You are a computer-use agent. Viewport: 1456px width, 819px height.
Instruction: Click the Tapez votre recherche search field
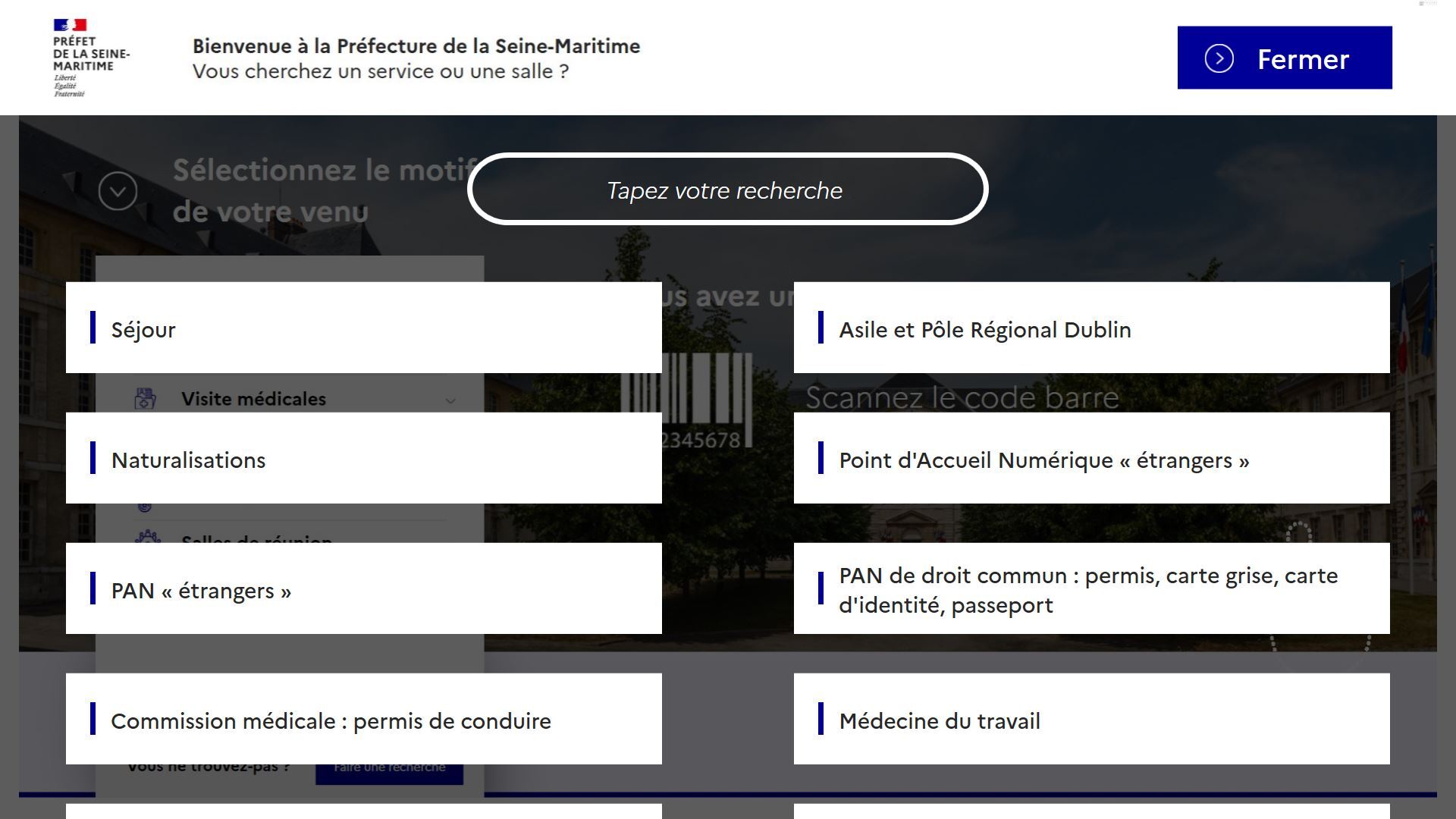pyautogui.click(x=727, y=190)
